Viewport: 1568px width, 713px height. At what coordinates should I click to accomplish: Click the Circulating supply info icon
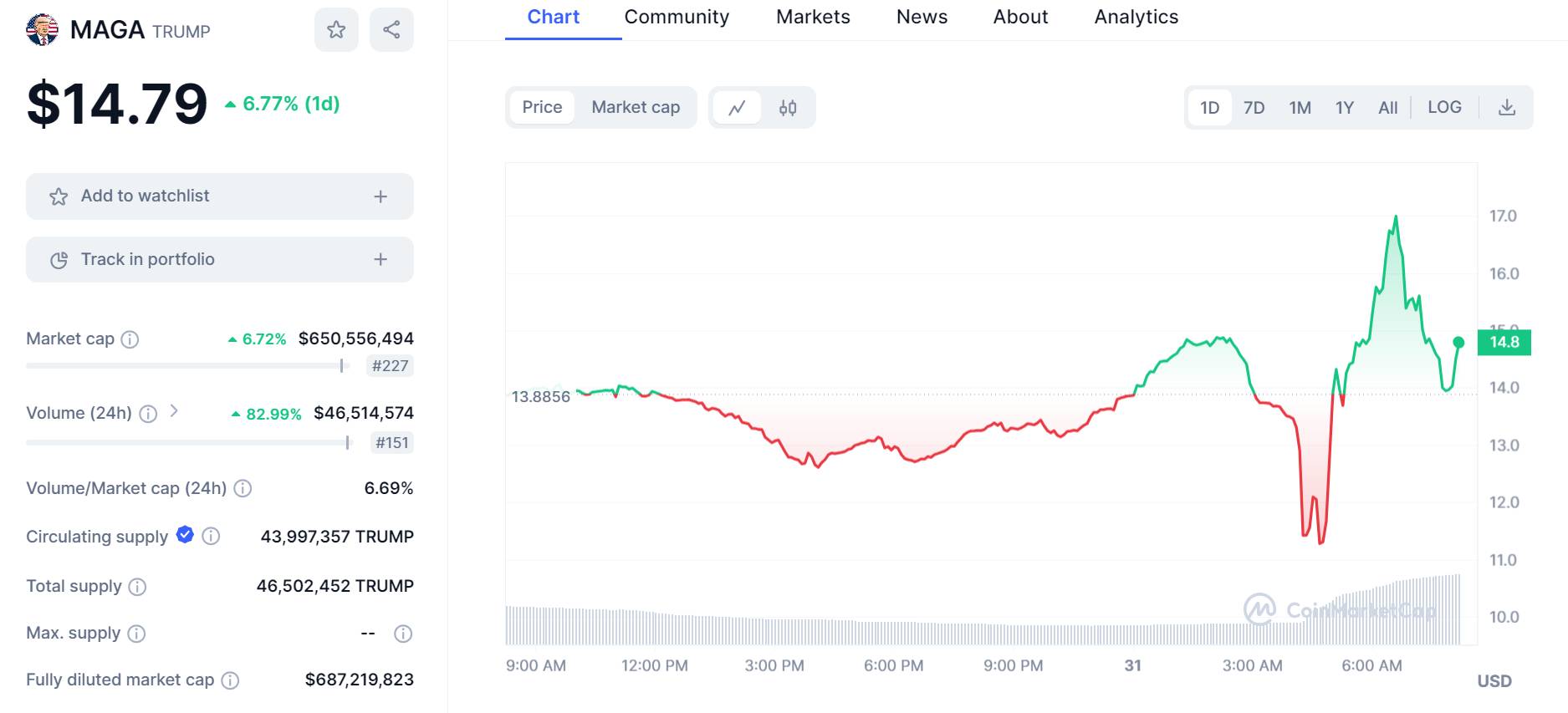tap(212, 536)
